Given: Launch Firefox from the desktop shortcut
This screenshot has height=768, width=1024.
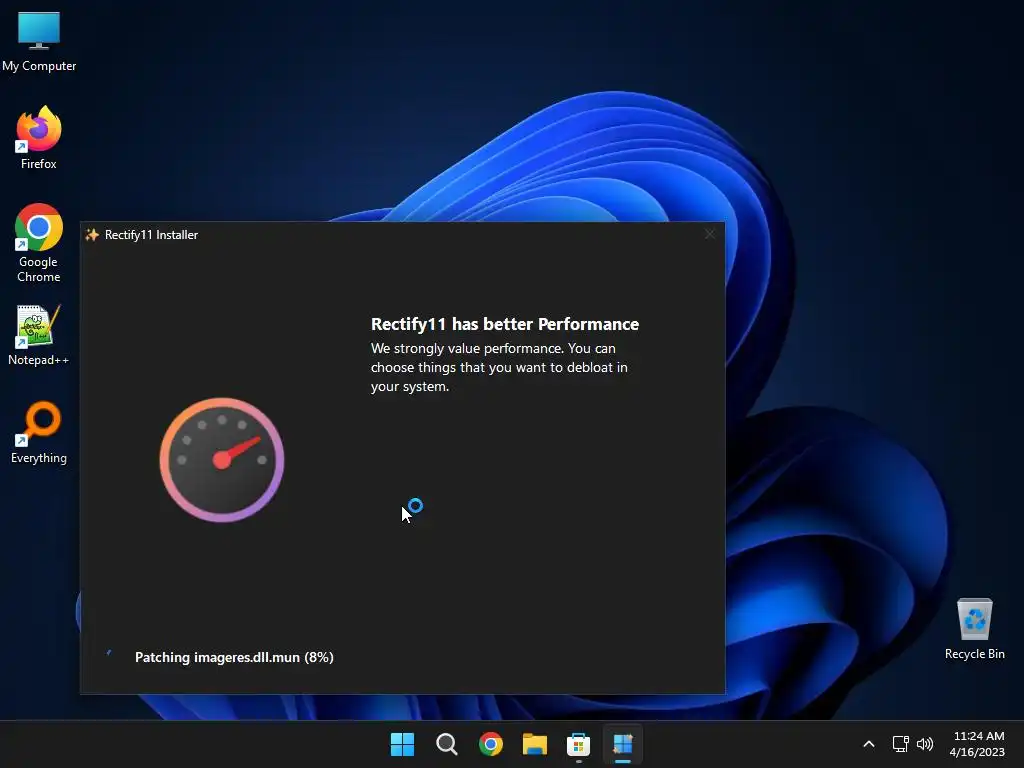Looking at the screenshot, I should pyautogui.click(x=39, y=138).
